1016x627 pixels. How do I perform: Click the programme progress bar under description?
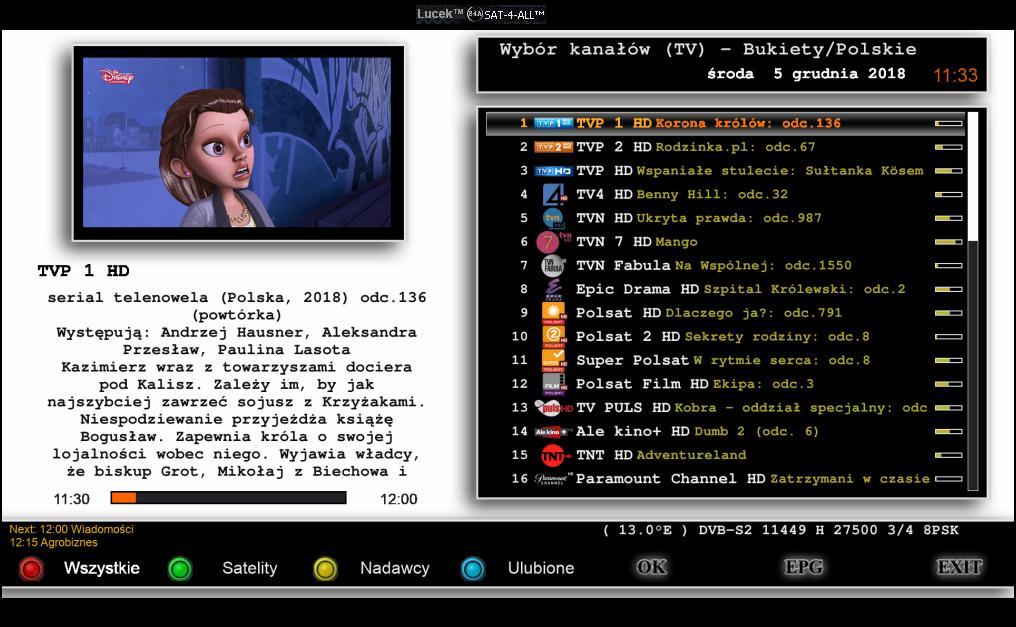(x=228, y=498)
